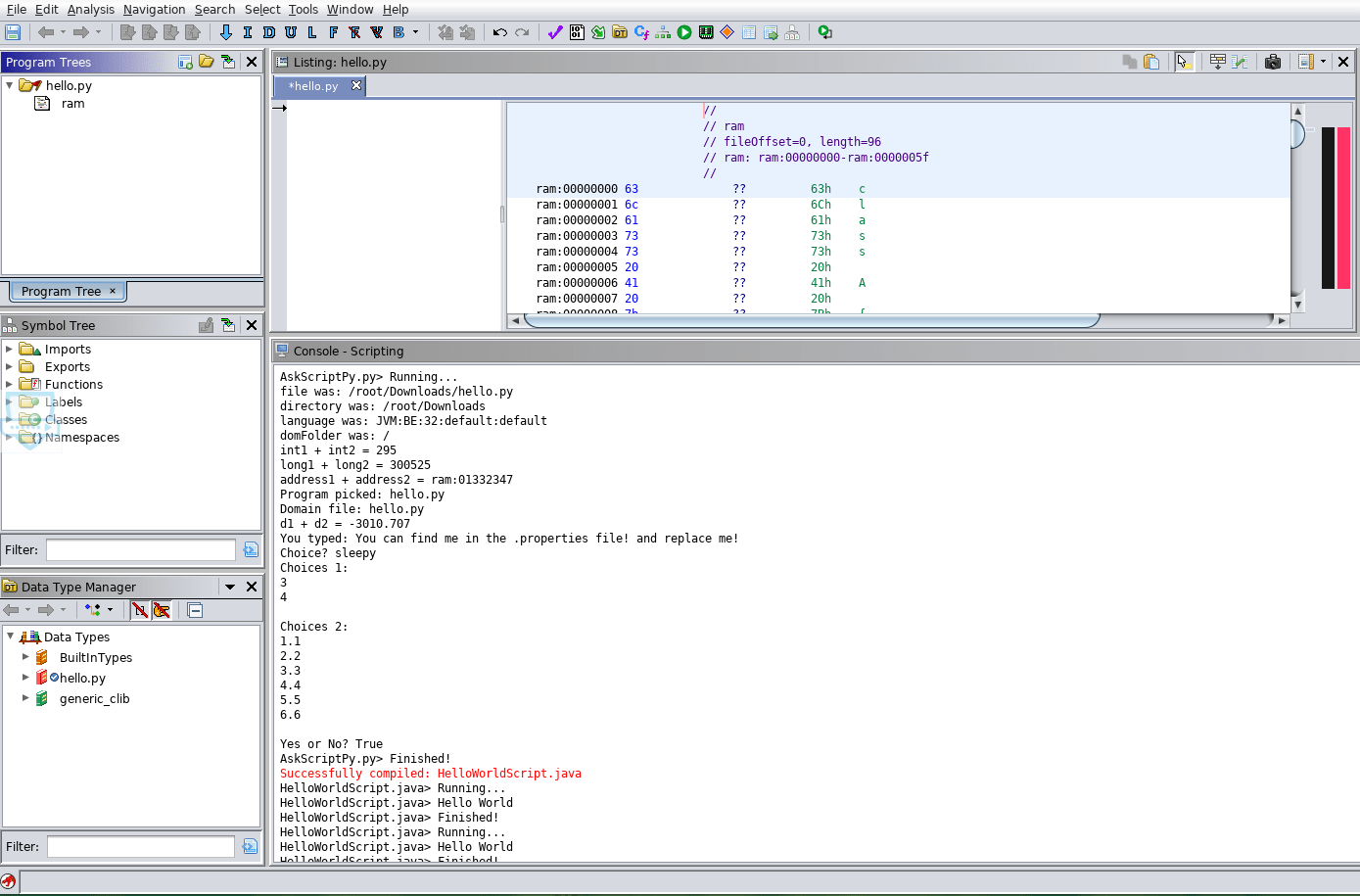Click the Open Program Tree folder icon
Screen dimensions: 1360x896
tap(207, 62)
